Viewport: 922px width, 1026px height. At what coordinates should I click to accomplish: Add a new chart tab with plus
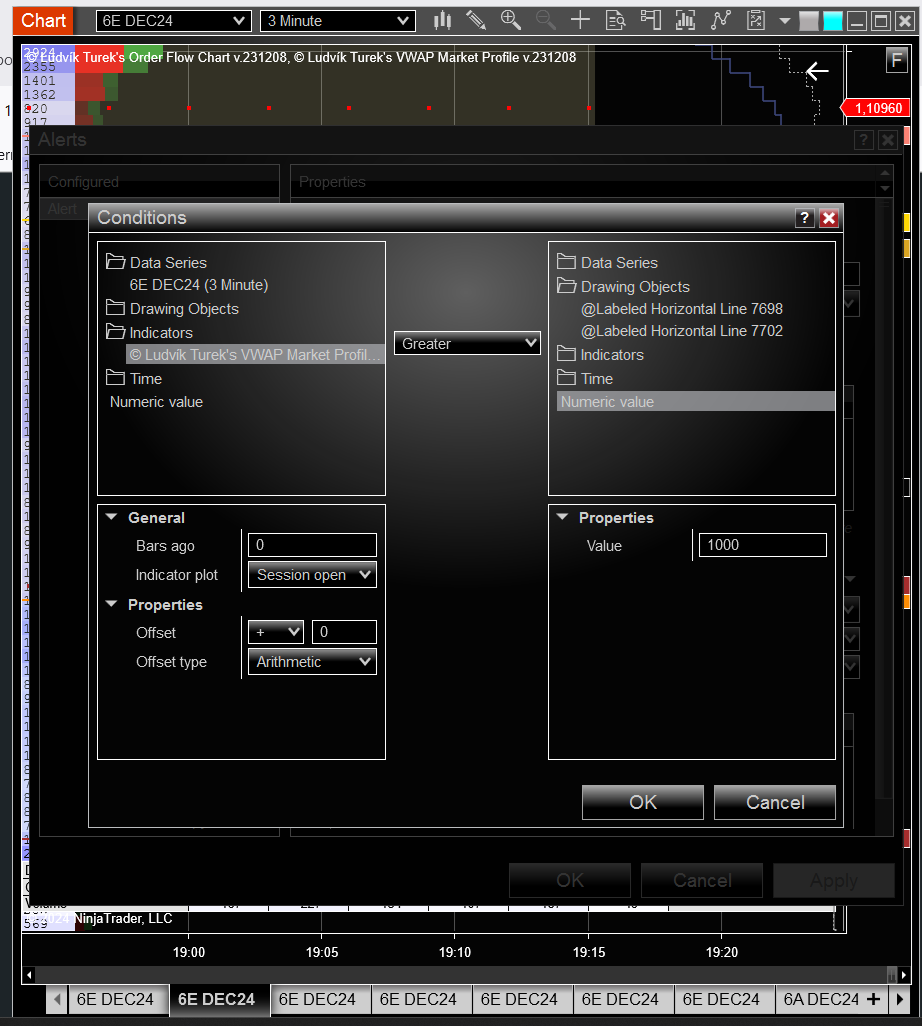tap(874, 999)
